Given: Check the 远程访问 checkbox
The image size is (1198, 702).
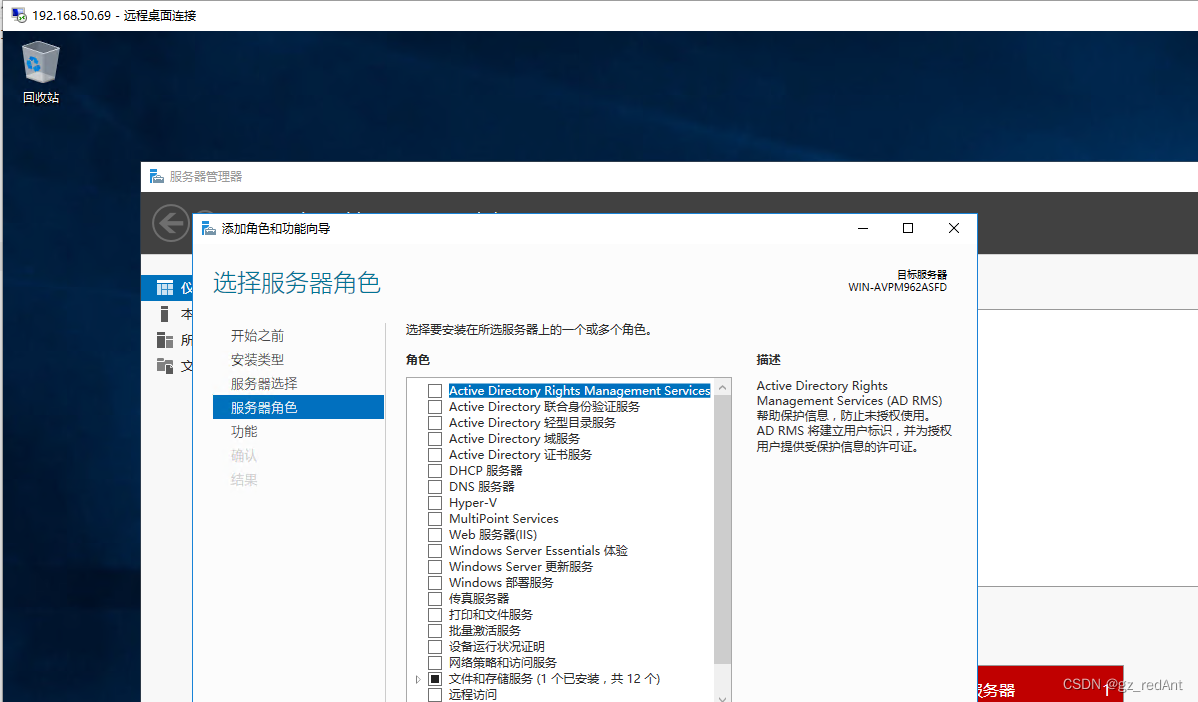Looking at the screenshot, I should pos(435,695).
